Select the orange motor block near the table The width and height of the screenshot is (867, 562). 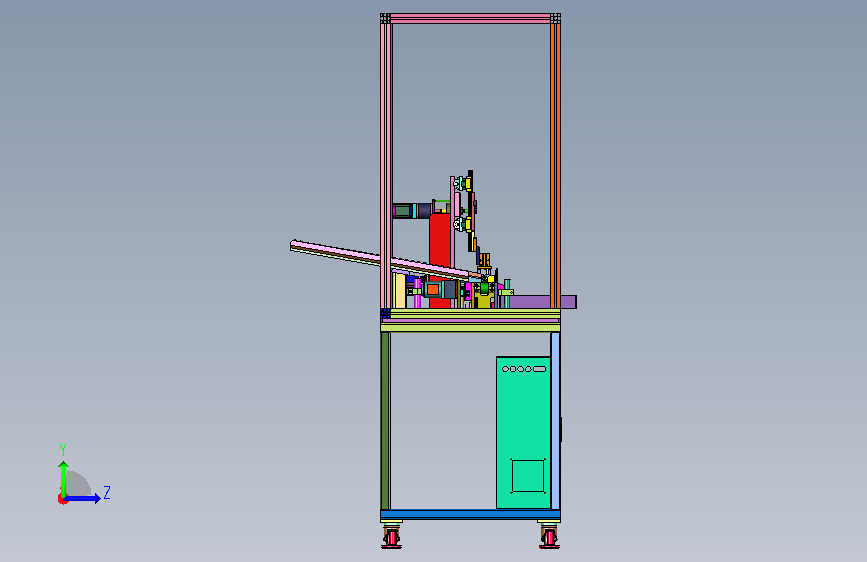[433, 289]
